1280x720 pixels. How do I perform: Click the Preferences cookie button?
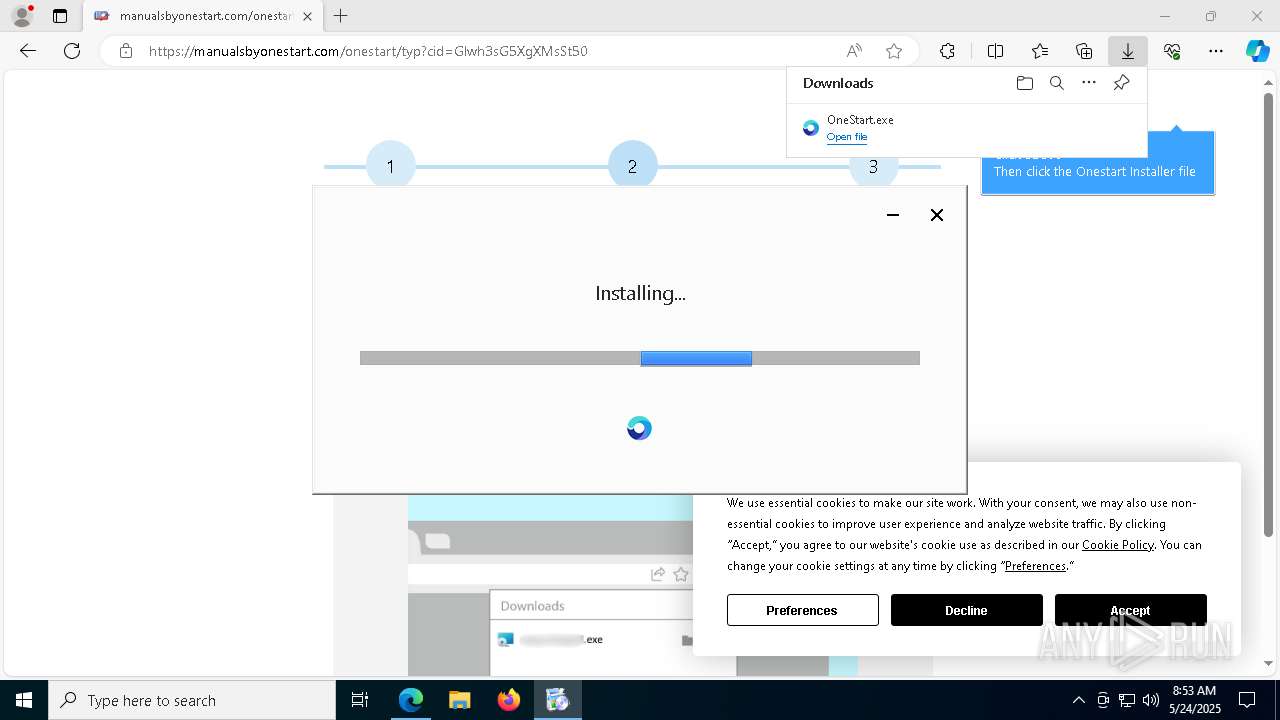point(802,610)
